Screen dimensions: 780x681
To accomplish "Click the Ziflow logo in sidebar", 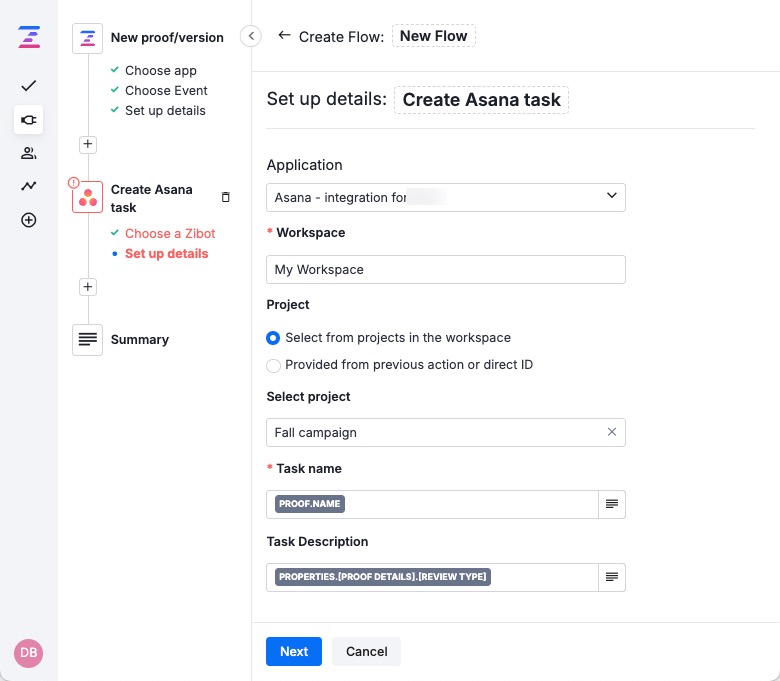I will [29, 37].
